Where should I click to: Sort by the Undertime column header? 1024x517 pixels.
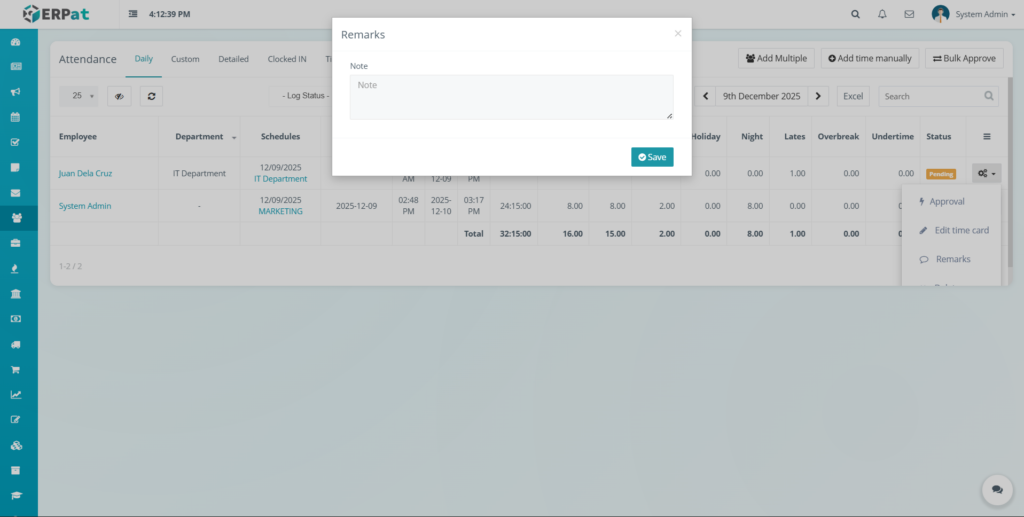pyautogui.click(x=893, y=136)
